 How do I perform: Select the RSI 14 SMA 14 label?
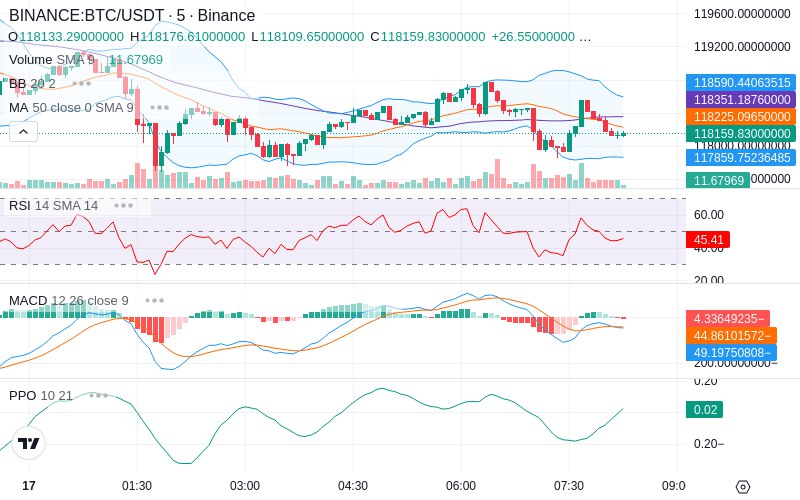click(x=53, y=206)
